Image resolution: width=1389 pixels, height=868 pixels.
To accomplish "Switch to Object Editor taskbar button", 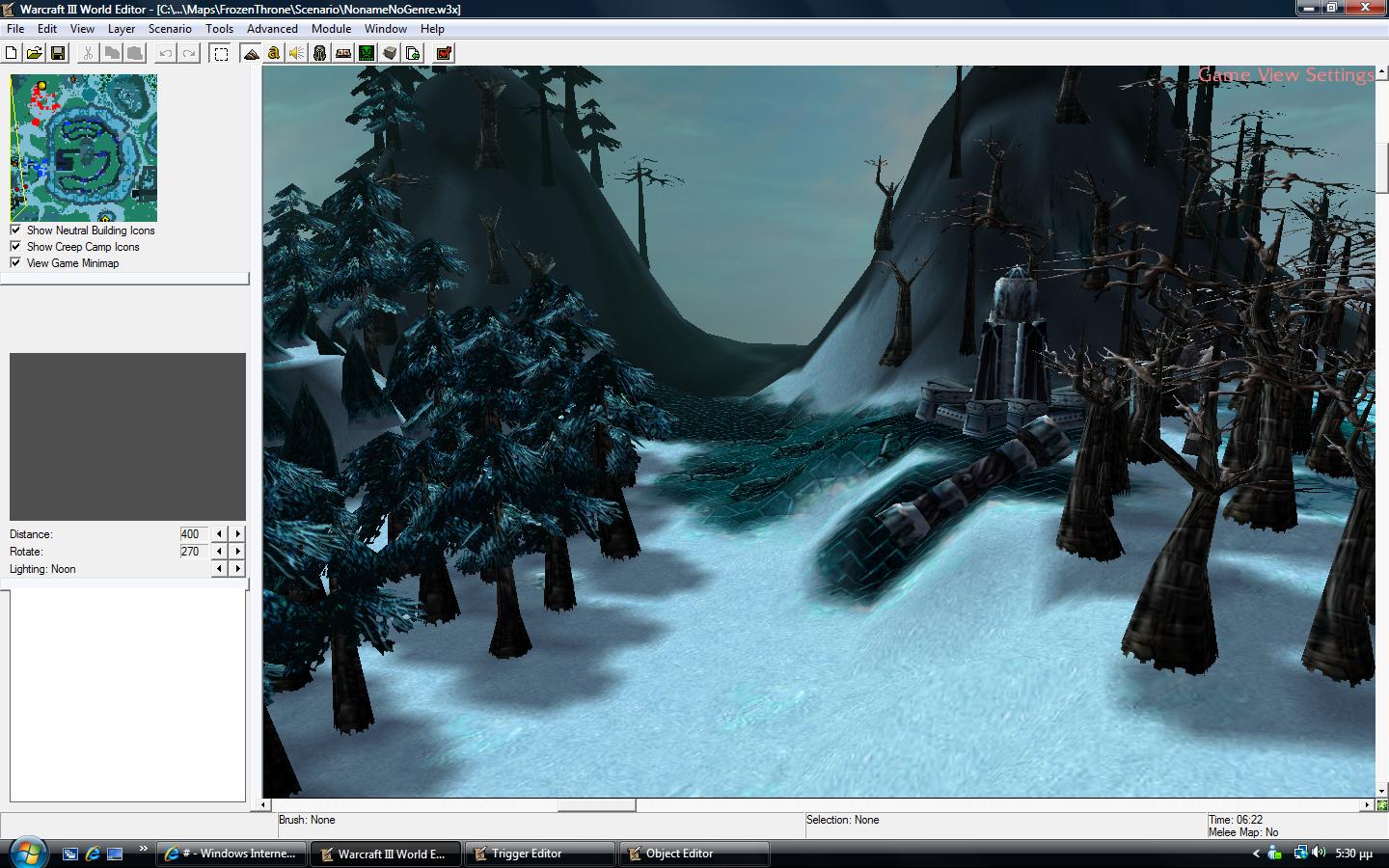I will point(694,854).
